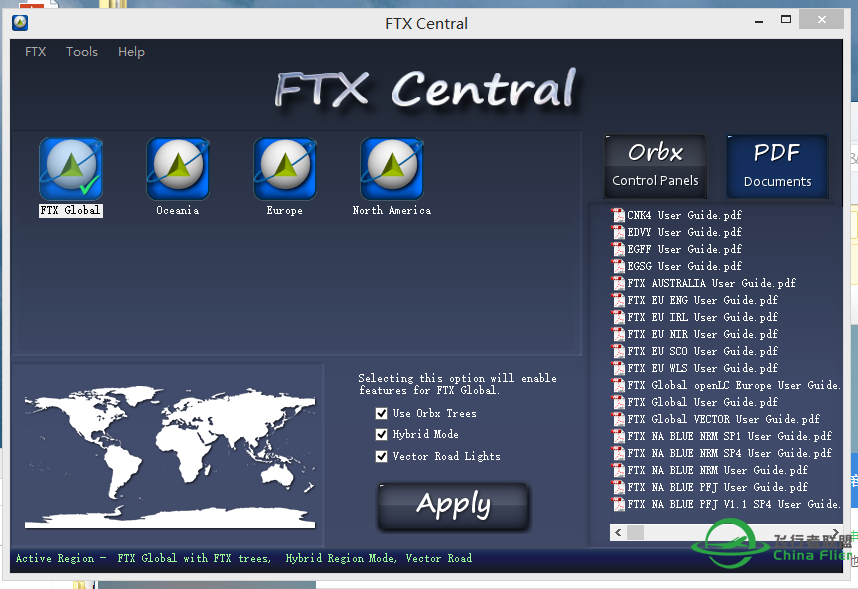The height and width of the screenshot is (589, 858).
Task: Open the Tools menu
Action: point(81,51)
